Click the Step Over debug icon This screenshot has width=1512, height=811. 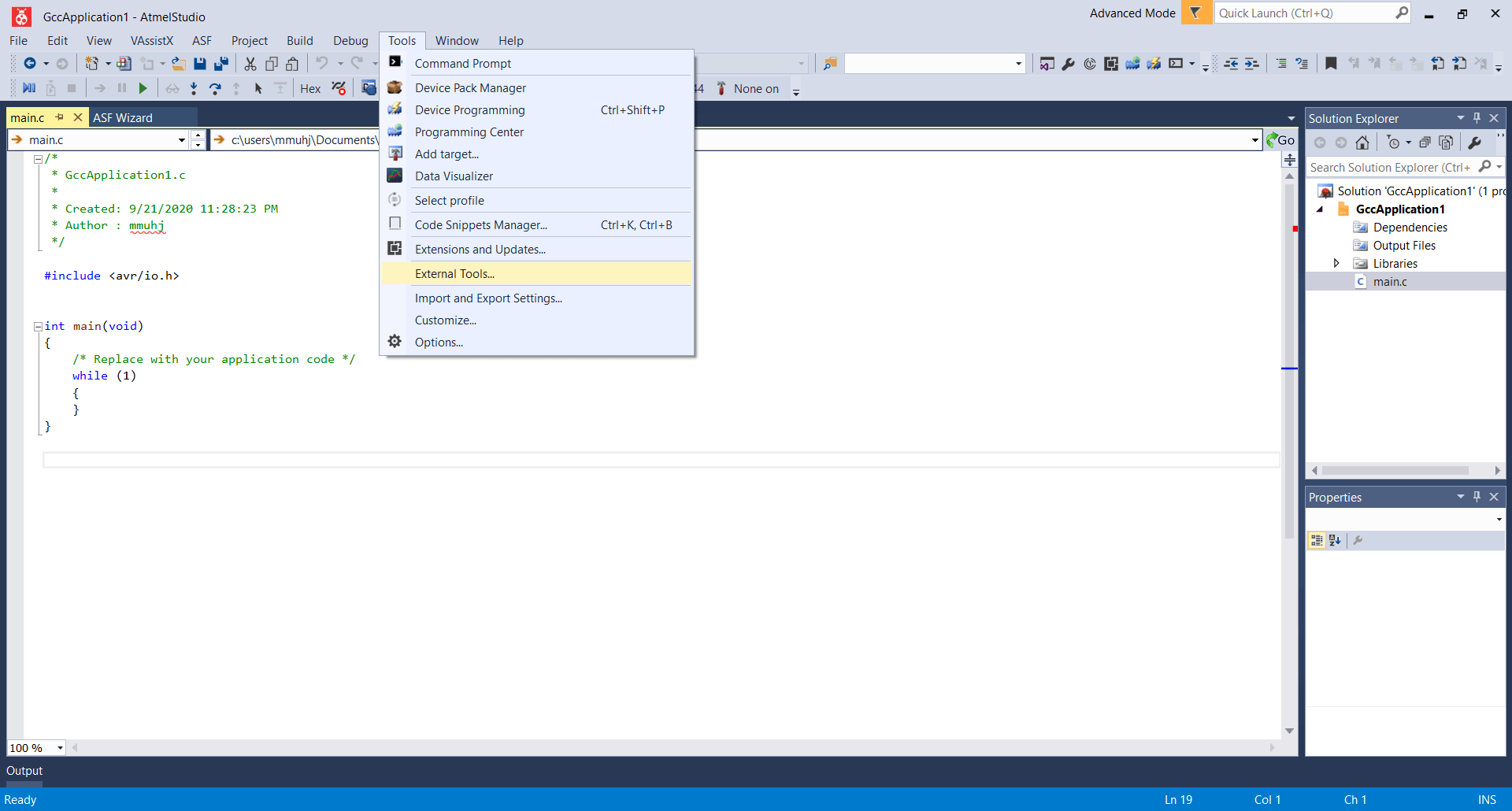coord(215,88)
